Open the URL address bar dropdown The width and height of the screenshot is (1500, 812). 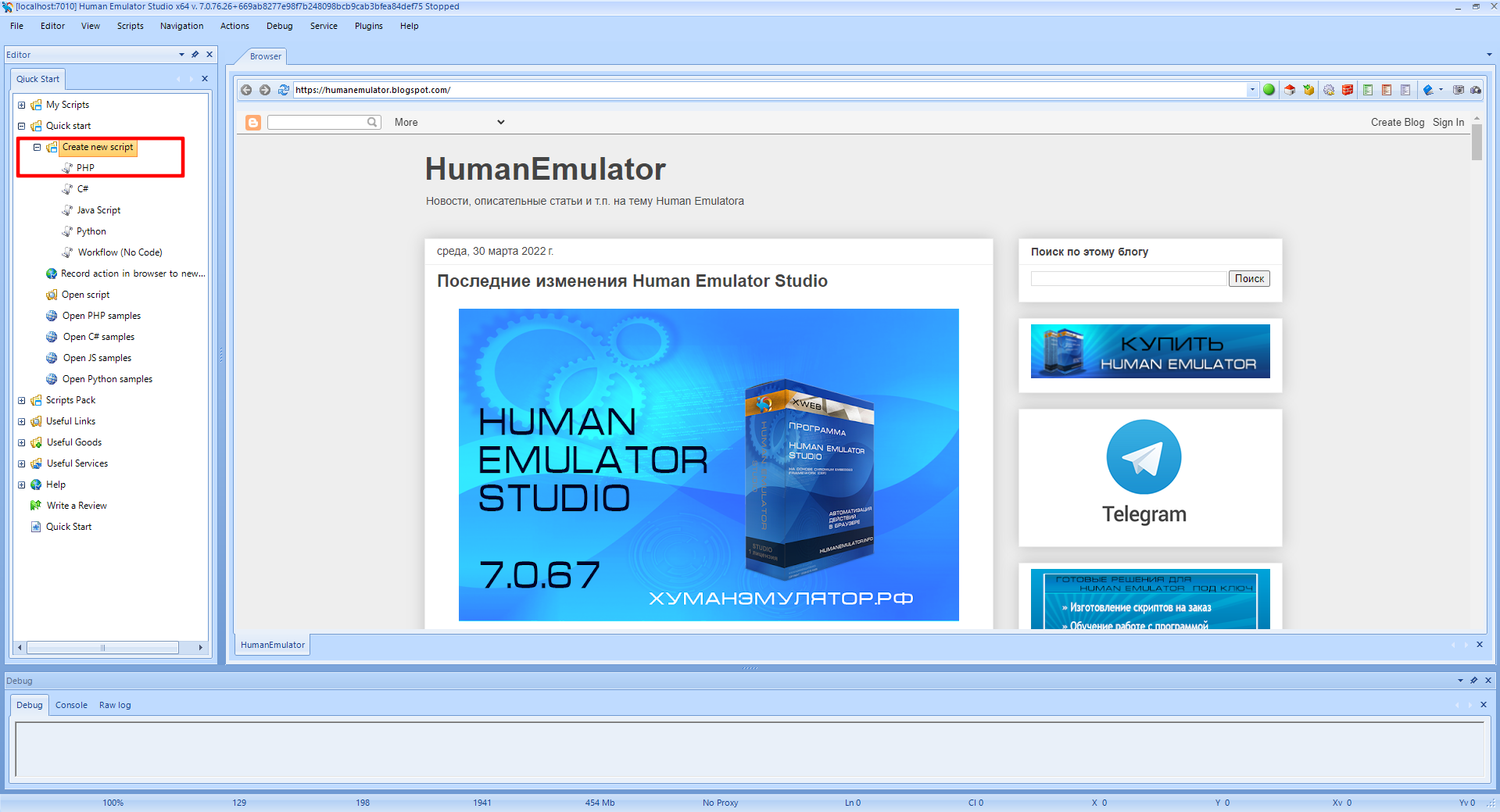point(1252,90)
